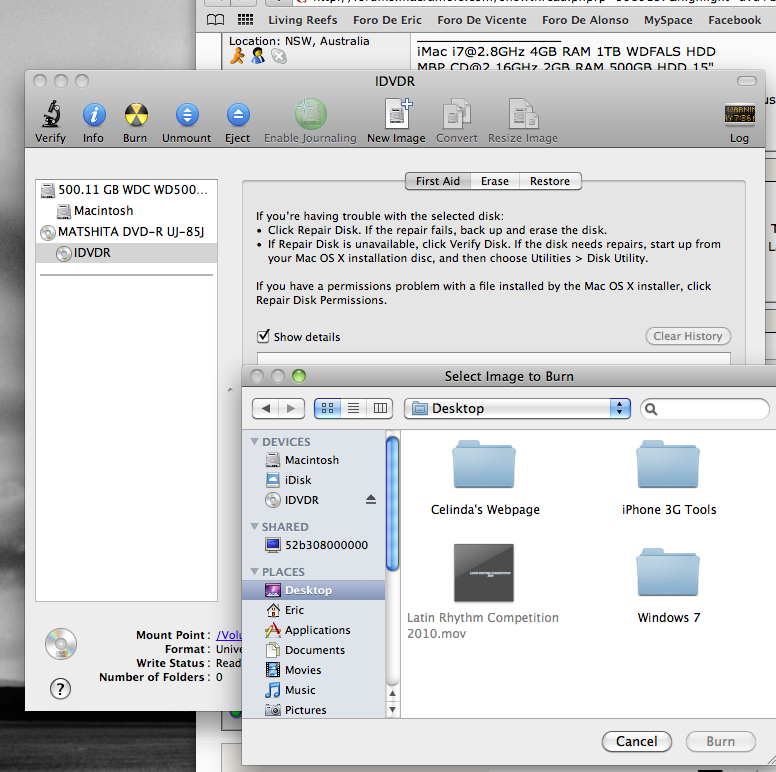776x772 pixels.
Task: Open Pictures in the sidebar
Action: pos(313,710)
